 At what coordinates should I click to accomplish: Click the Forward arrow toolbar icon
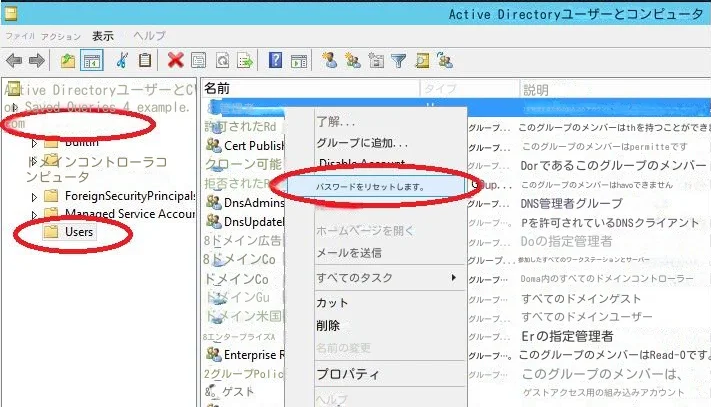tap(36, 60)
